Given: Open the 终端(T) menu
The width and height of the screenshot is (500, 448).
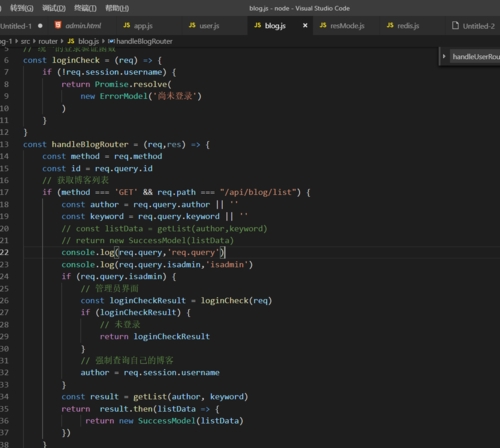Looking at the screenshot, I should click(85, 8).
